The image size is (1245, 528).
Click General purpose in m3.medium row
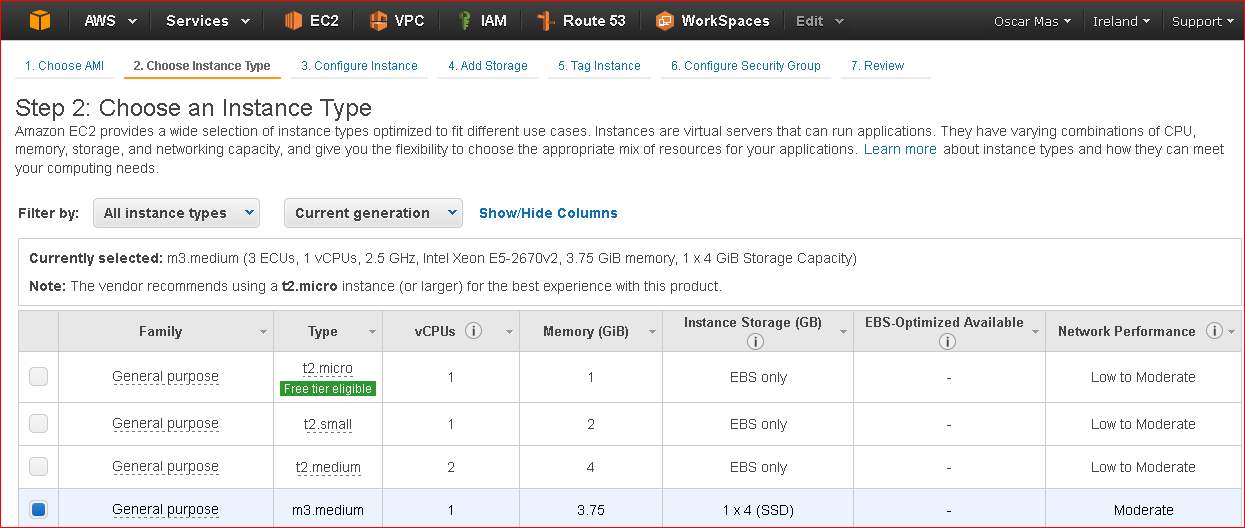(165, 510)
